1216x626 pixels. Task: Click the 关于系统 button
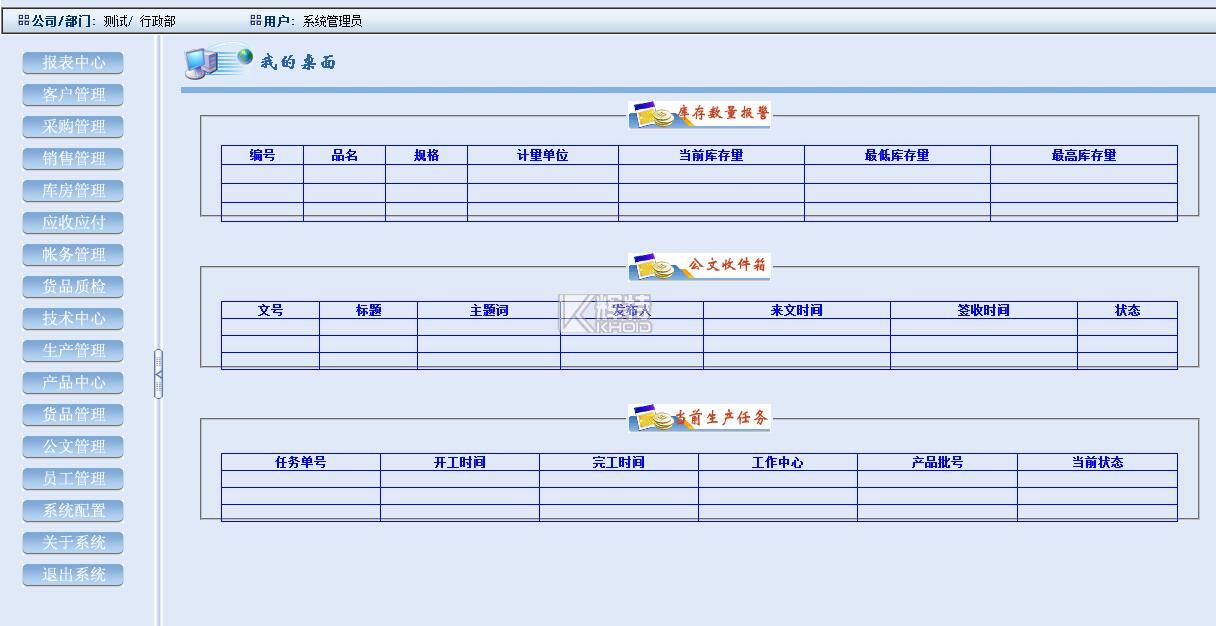[x=73, y=543]
